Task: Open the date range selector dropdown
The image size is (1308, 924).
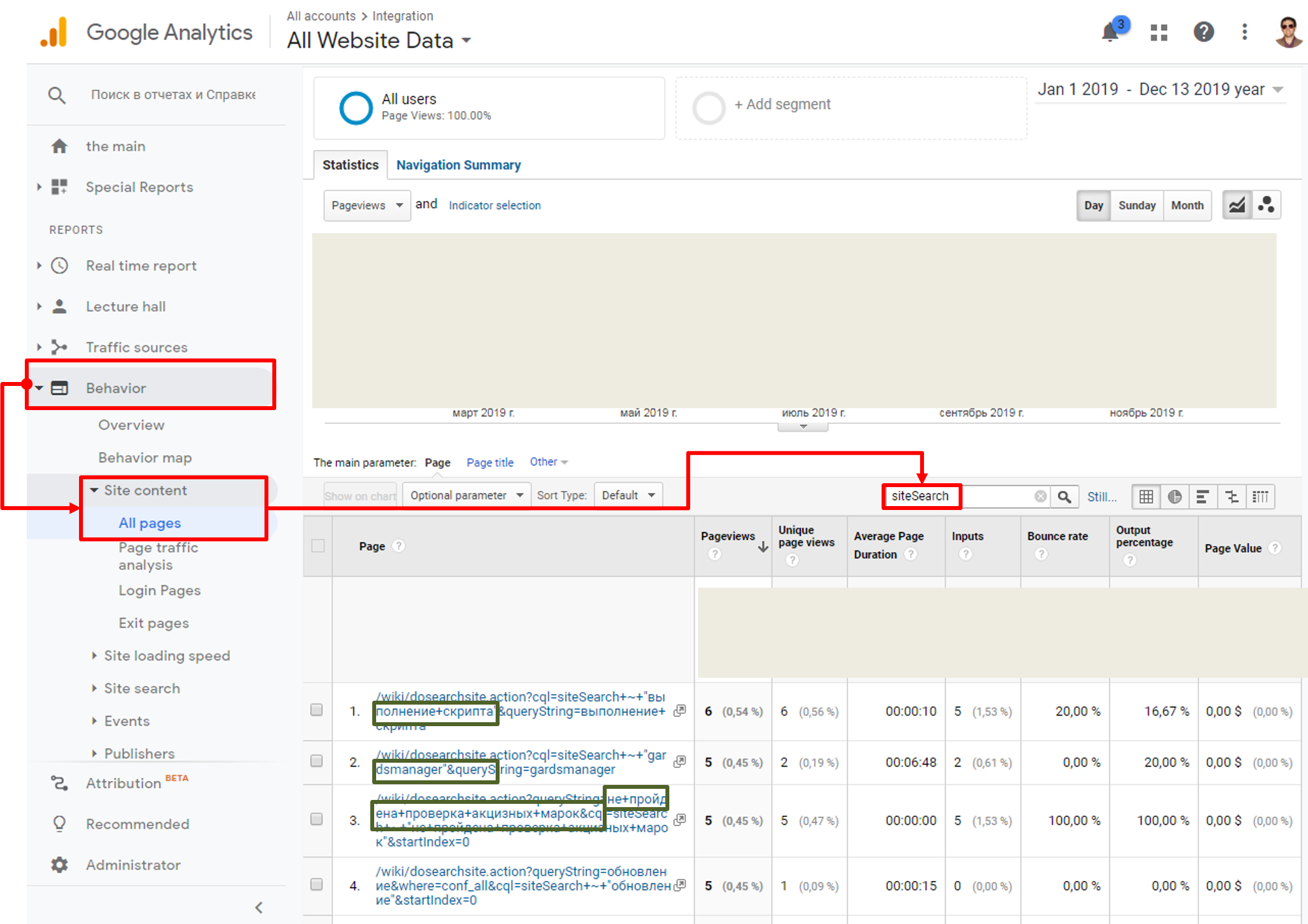Action: click(1160, 89)
